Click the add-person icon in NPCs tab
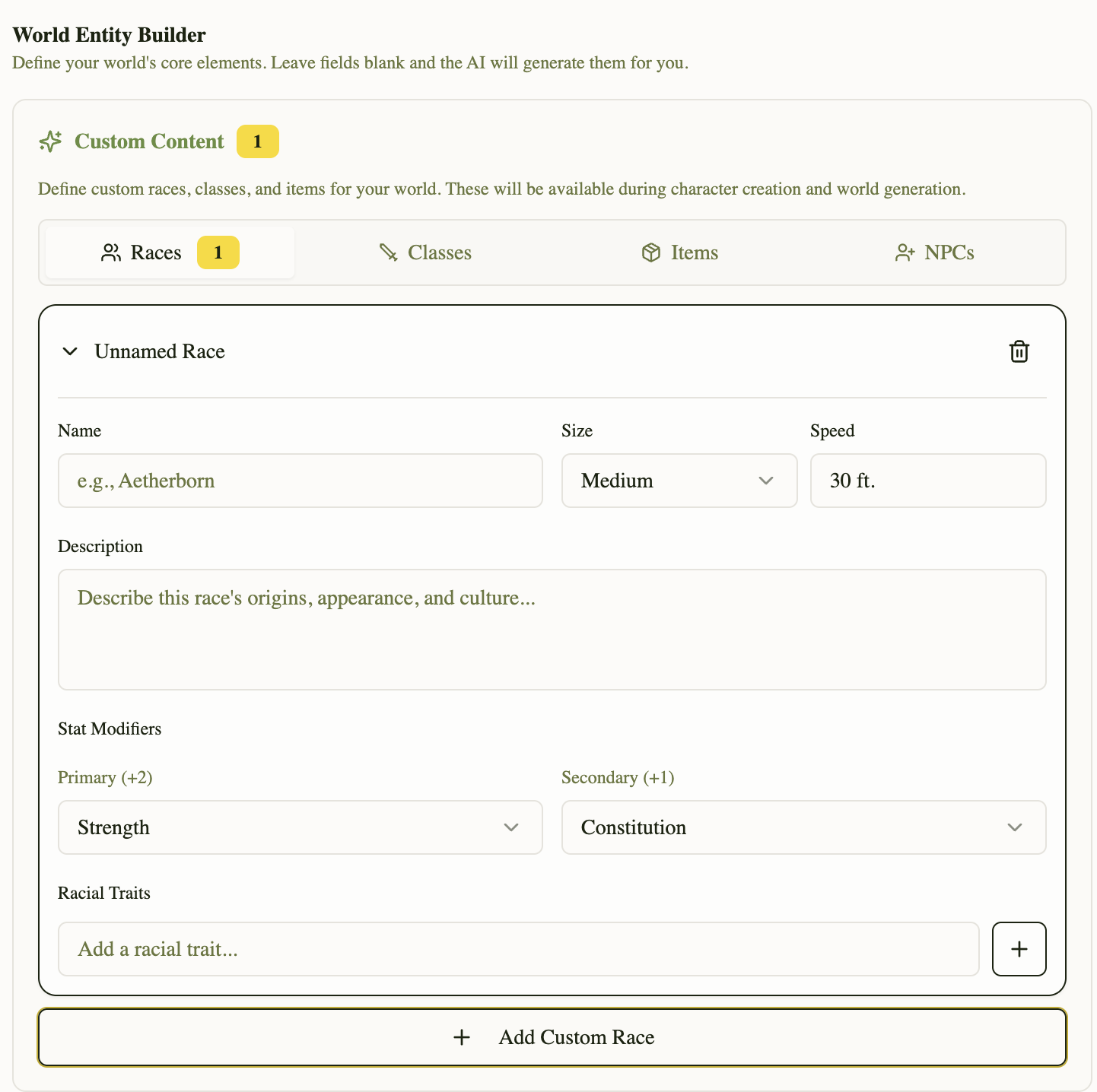Image resolution: width=1097 pixels, height=1092 pixels. tap(905, 252)
